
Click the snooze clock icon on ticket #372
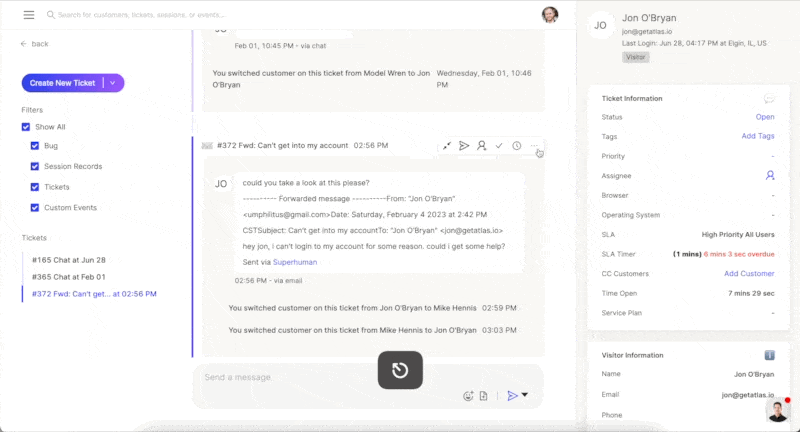[516, 146]
